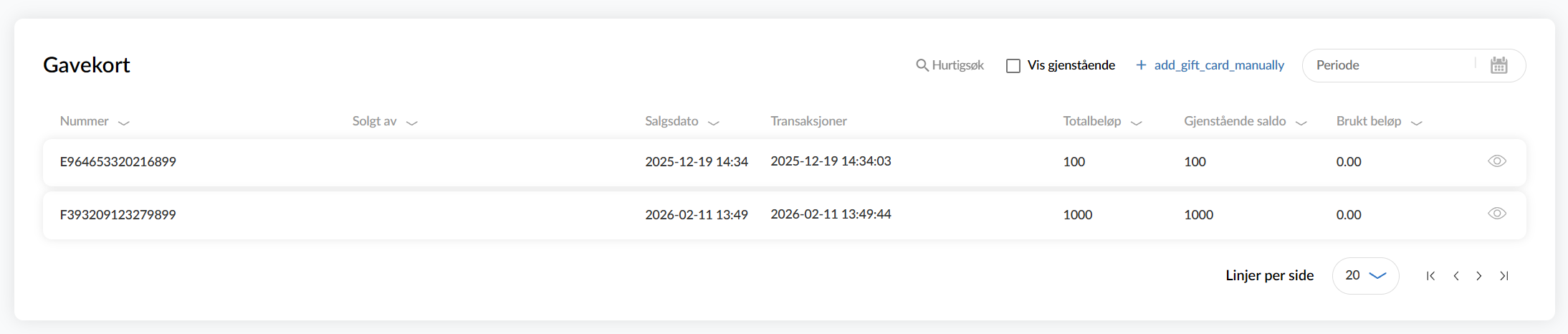1568x334 pixels.
Task: Open the calendar date picker icon
Action: (1498, 65)
